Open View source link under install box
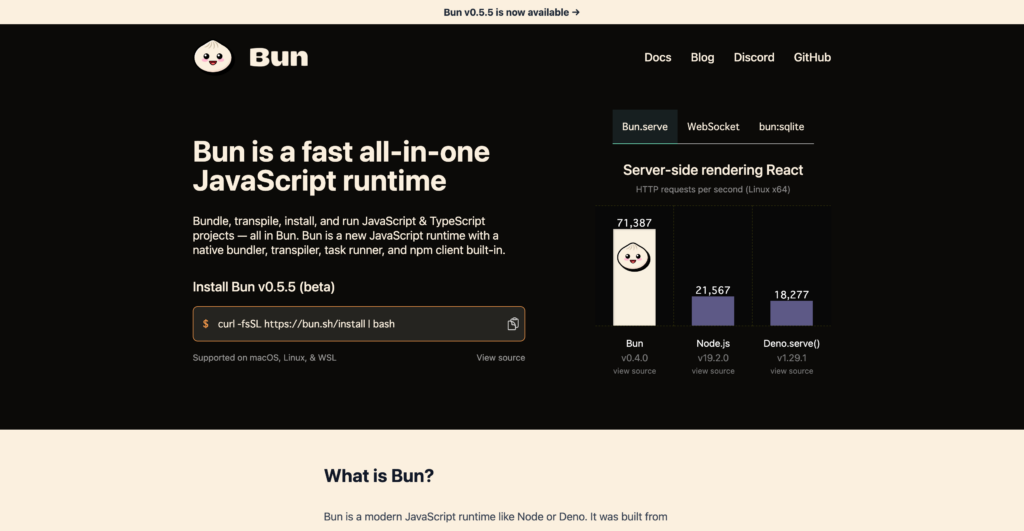Screen dimensions: 1024x531 coord(500,358)
